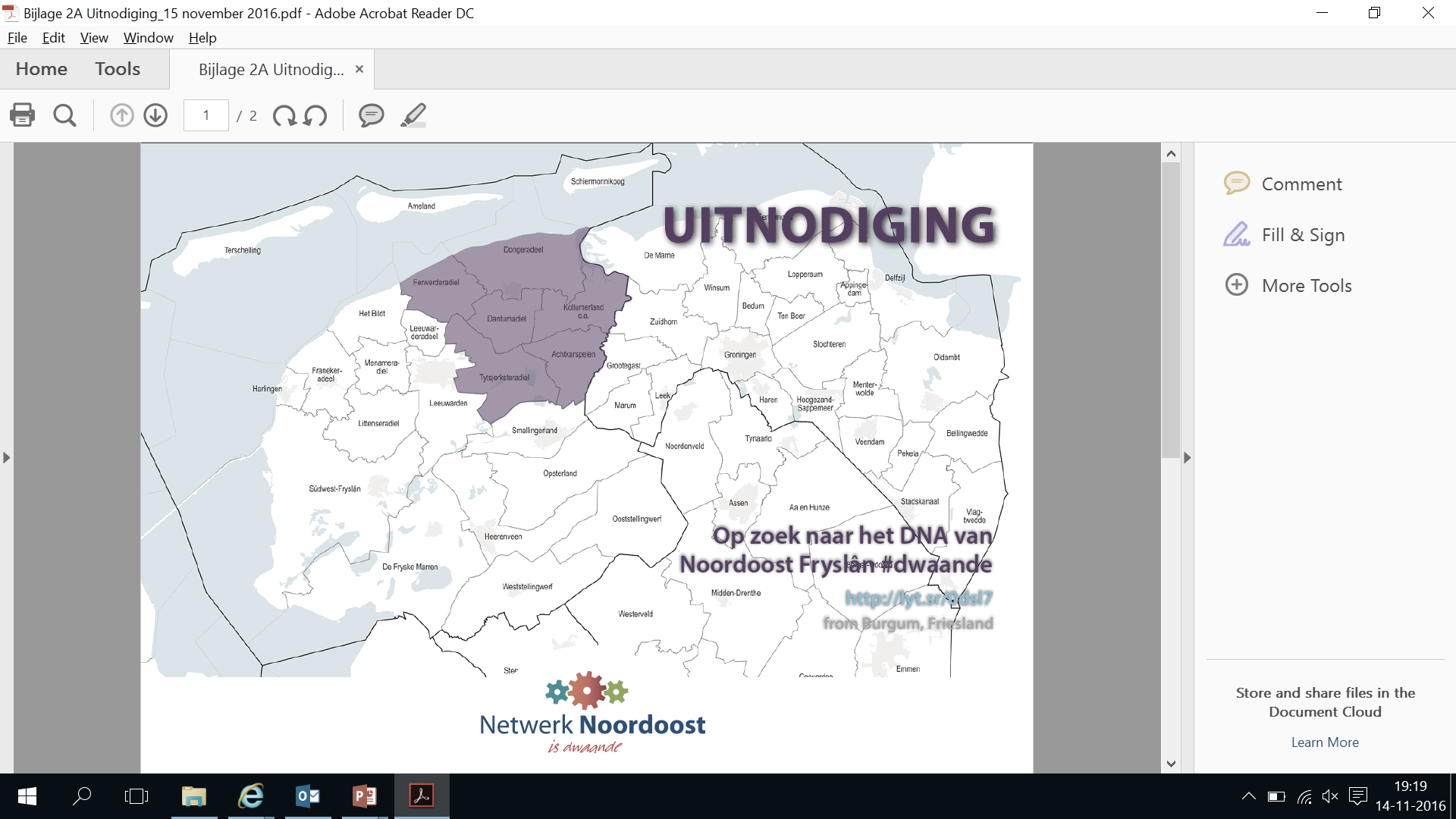Viewport: 1456px width, 819px height.
Task: Click the Print icon in the toolbar
Action: (x=22, y=115)
